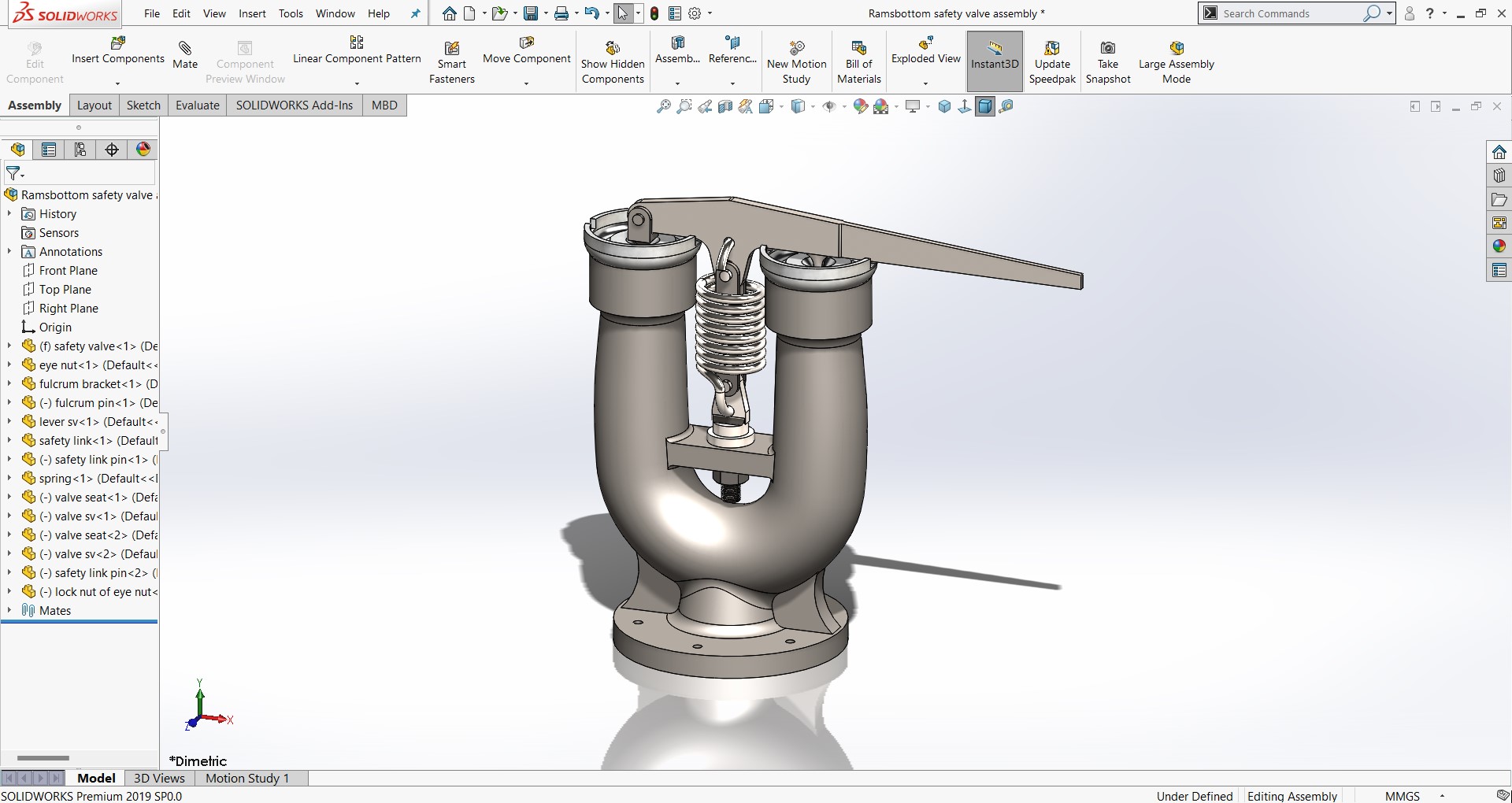Click the Insert Components icon

coord(118,44)
